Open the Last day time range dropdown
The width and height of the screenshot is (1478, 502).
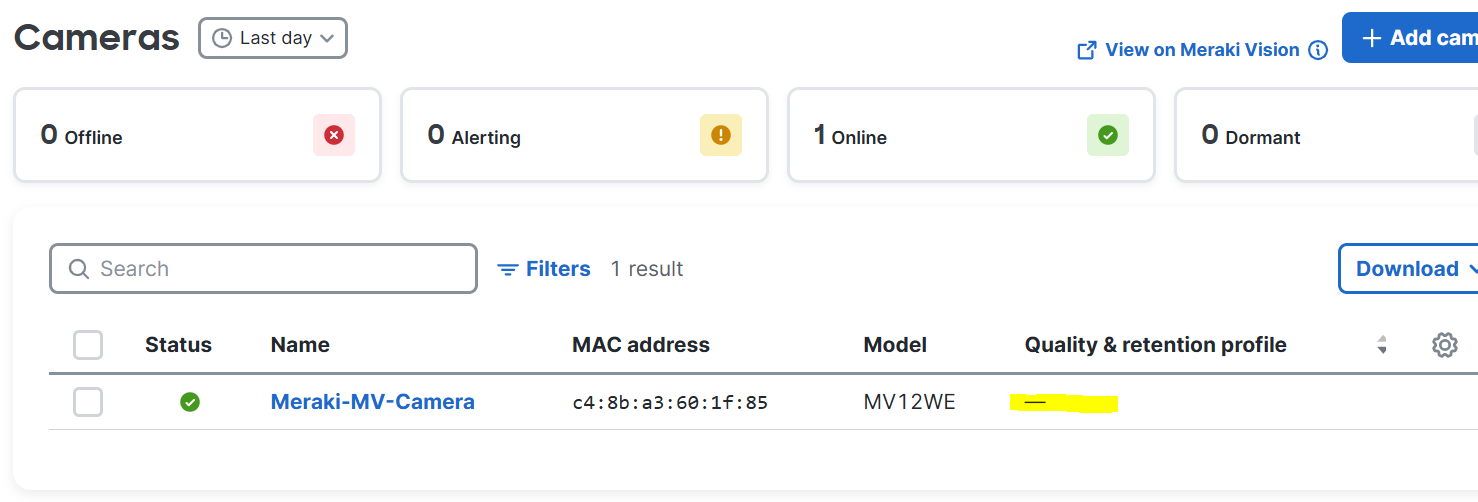[x=273, y=38]
